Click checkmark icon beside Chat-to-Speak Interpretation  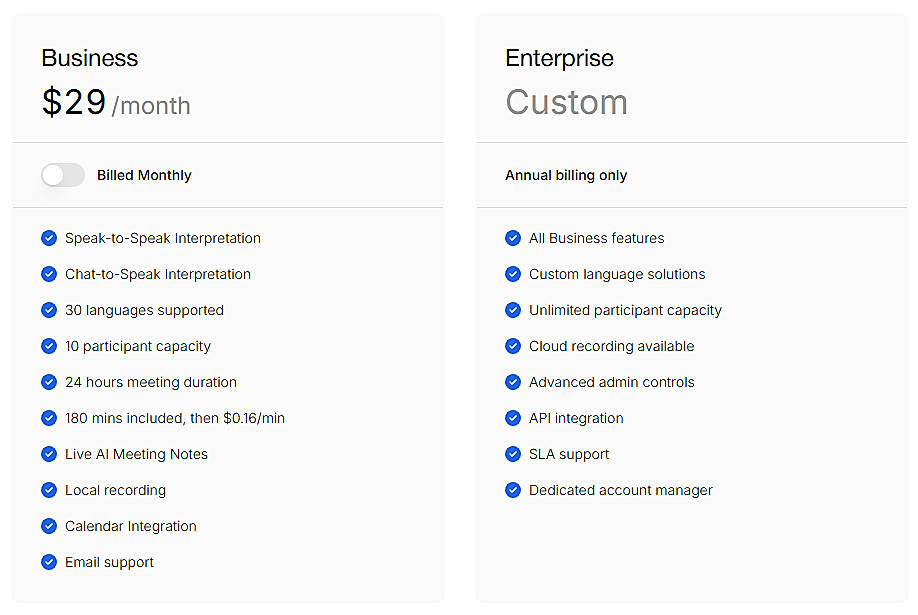point(49,274)
